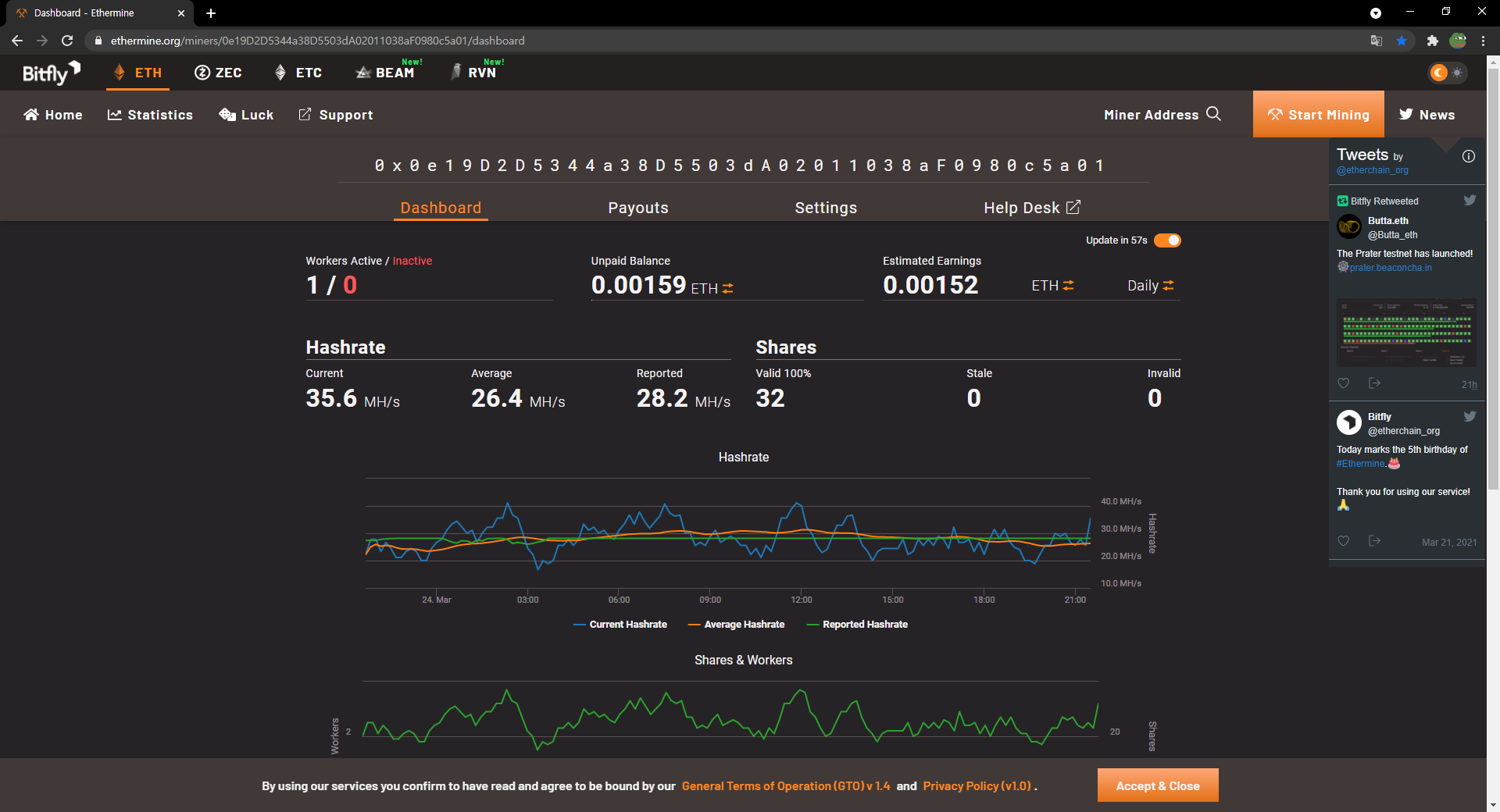
Task: Open the browser extensions puzzle icon
Action: coord(1432,41)
